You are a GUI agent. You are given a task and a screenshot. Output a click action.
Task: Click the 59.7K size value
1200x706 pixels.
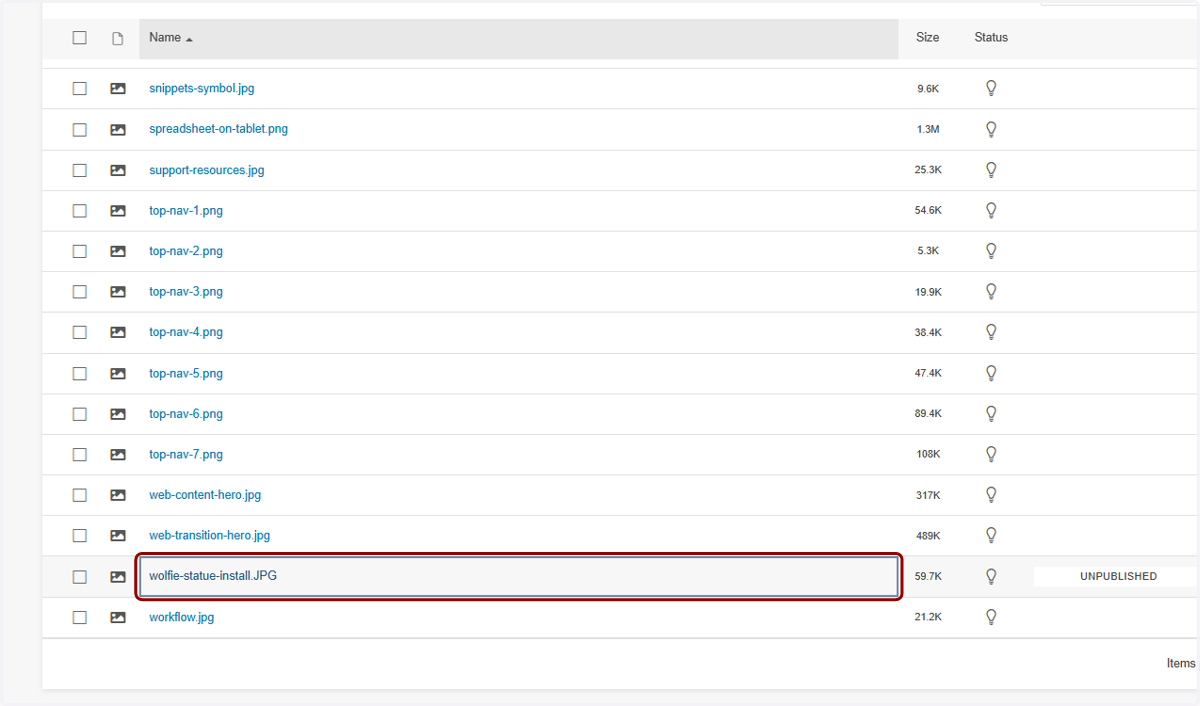pyautogui.click(x=928, y=576)
